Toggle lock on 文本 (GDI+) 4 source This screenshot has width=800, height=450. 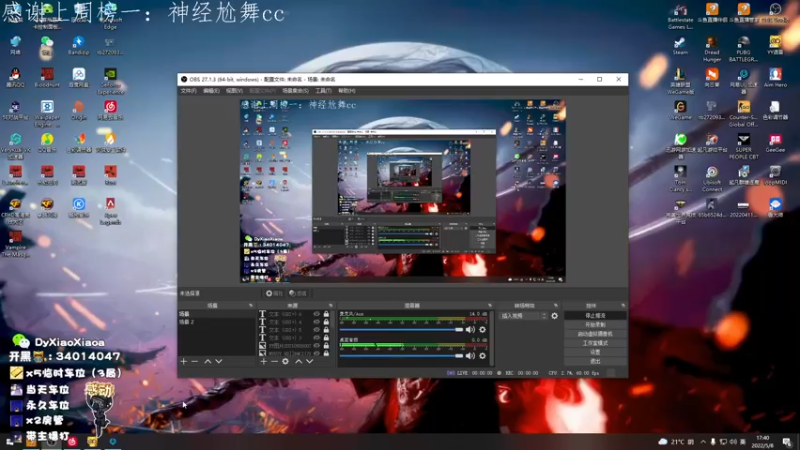coord(326,322)
